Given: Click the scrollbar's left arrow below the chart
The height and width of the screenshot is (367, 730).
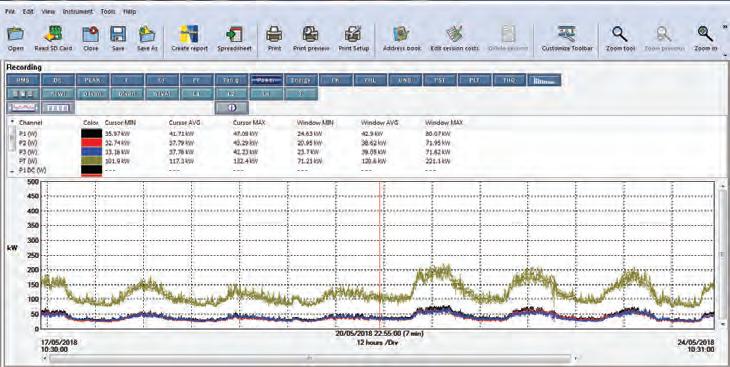Looking at the screenshot, I should click(45, 358).
